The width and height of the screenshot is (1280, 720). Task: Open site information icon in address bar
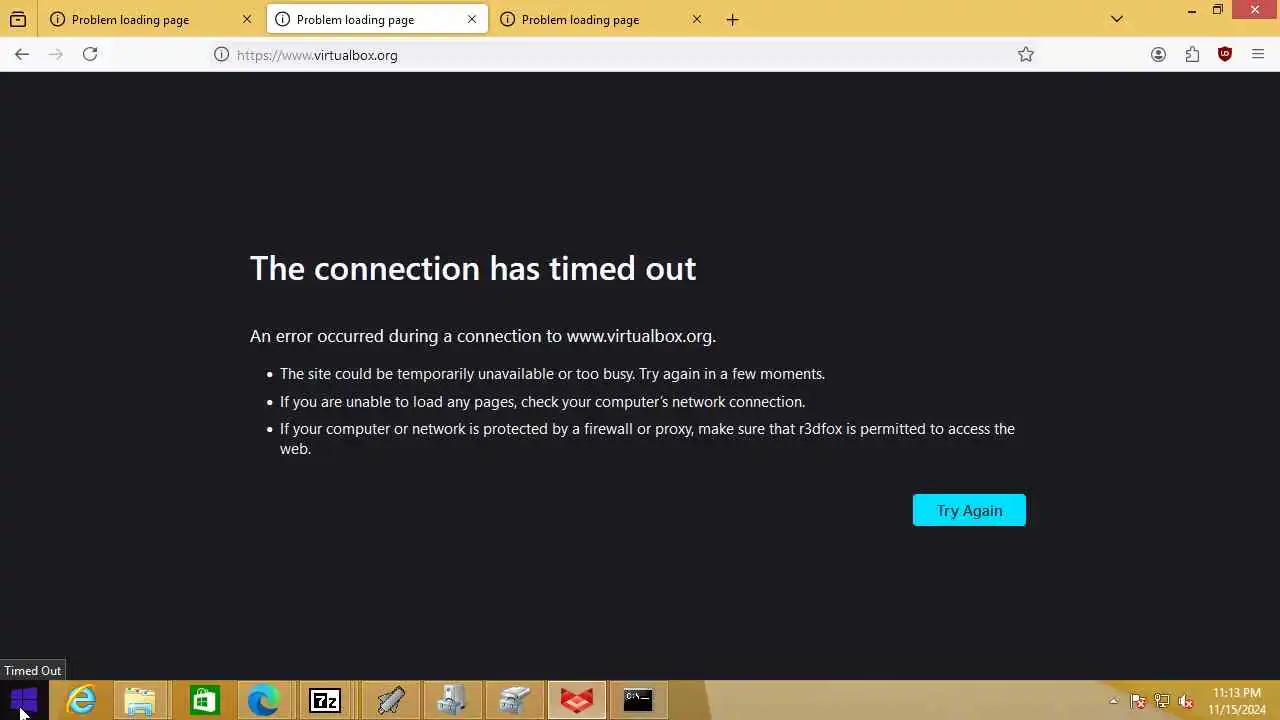[221, 55]
